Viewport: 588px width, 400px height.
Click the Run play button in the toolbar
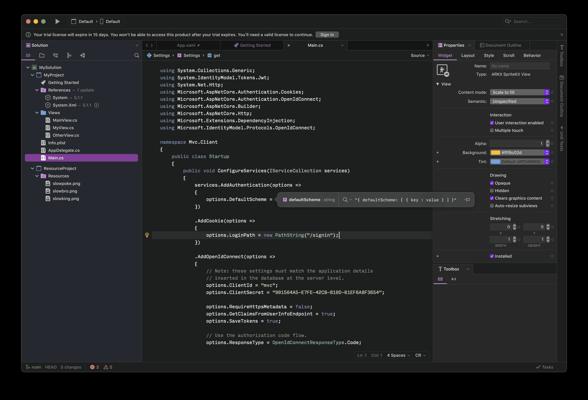point(57,21)
